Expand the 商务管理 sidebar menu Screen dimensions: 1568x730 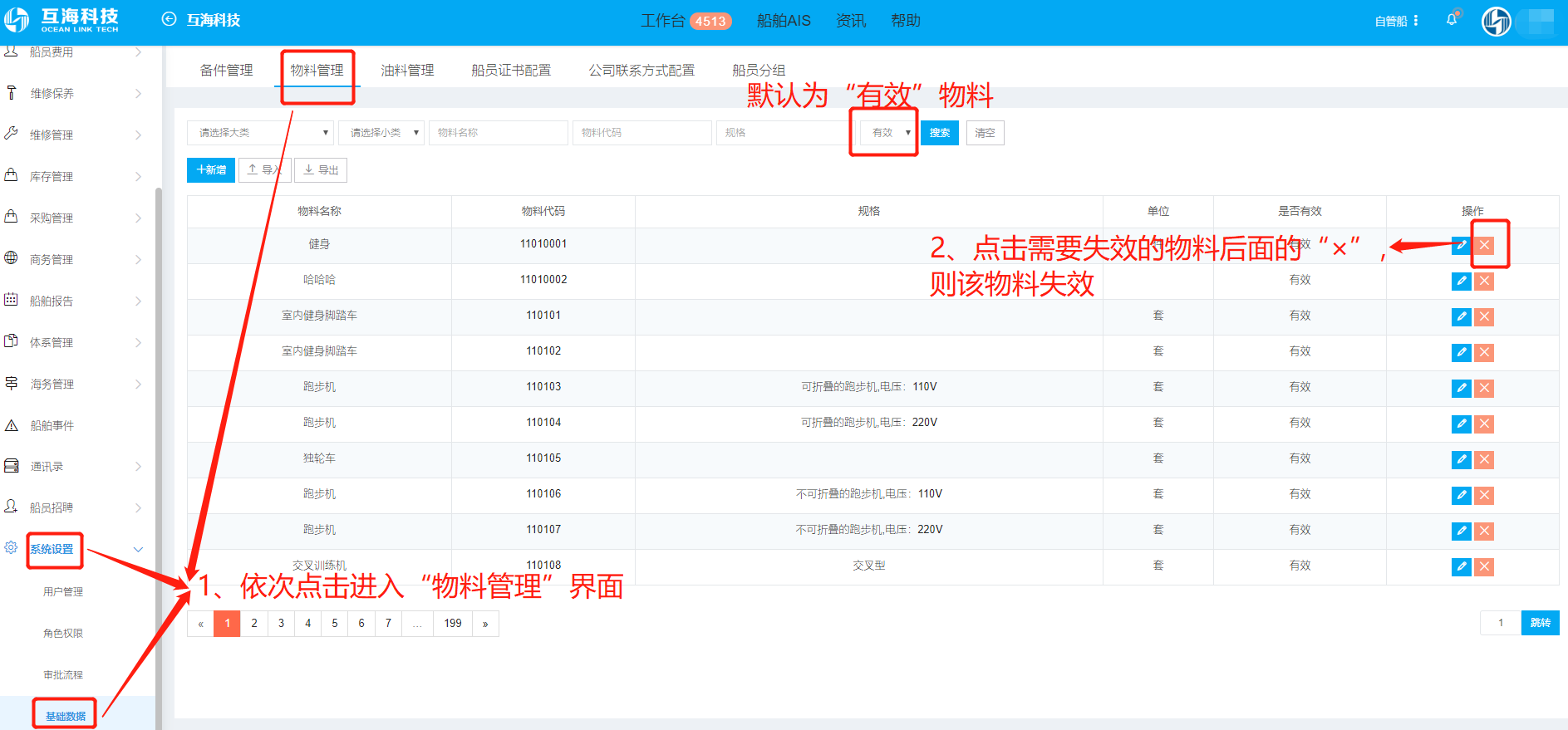click(x=138, y=259)
